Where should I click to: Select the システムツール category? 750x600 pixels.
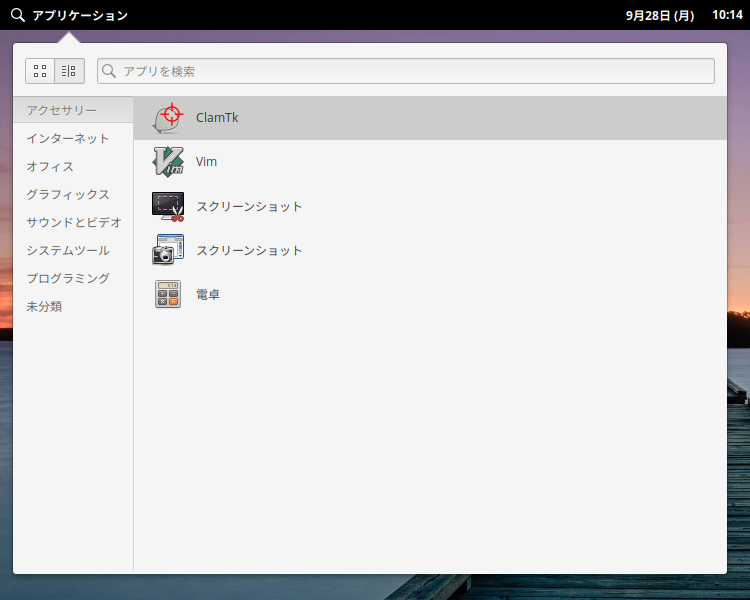point(73,250)
